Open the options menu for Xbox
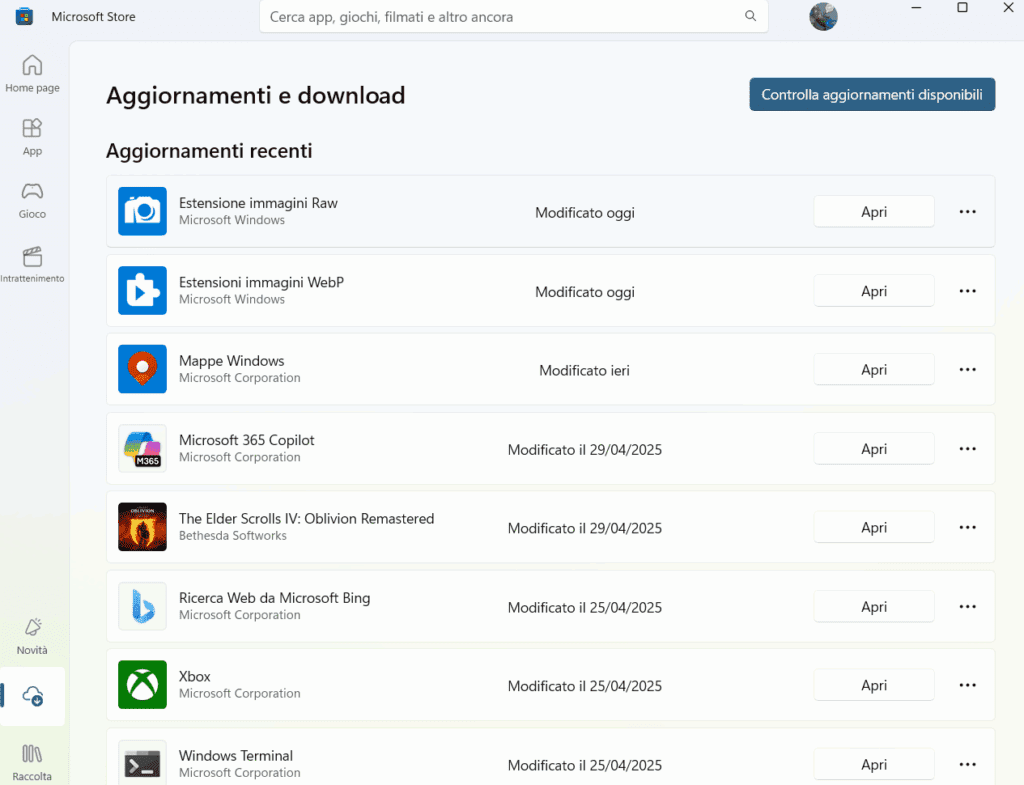This screenshot has height=785, width=1024. click(x=967, y=685)
